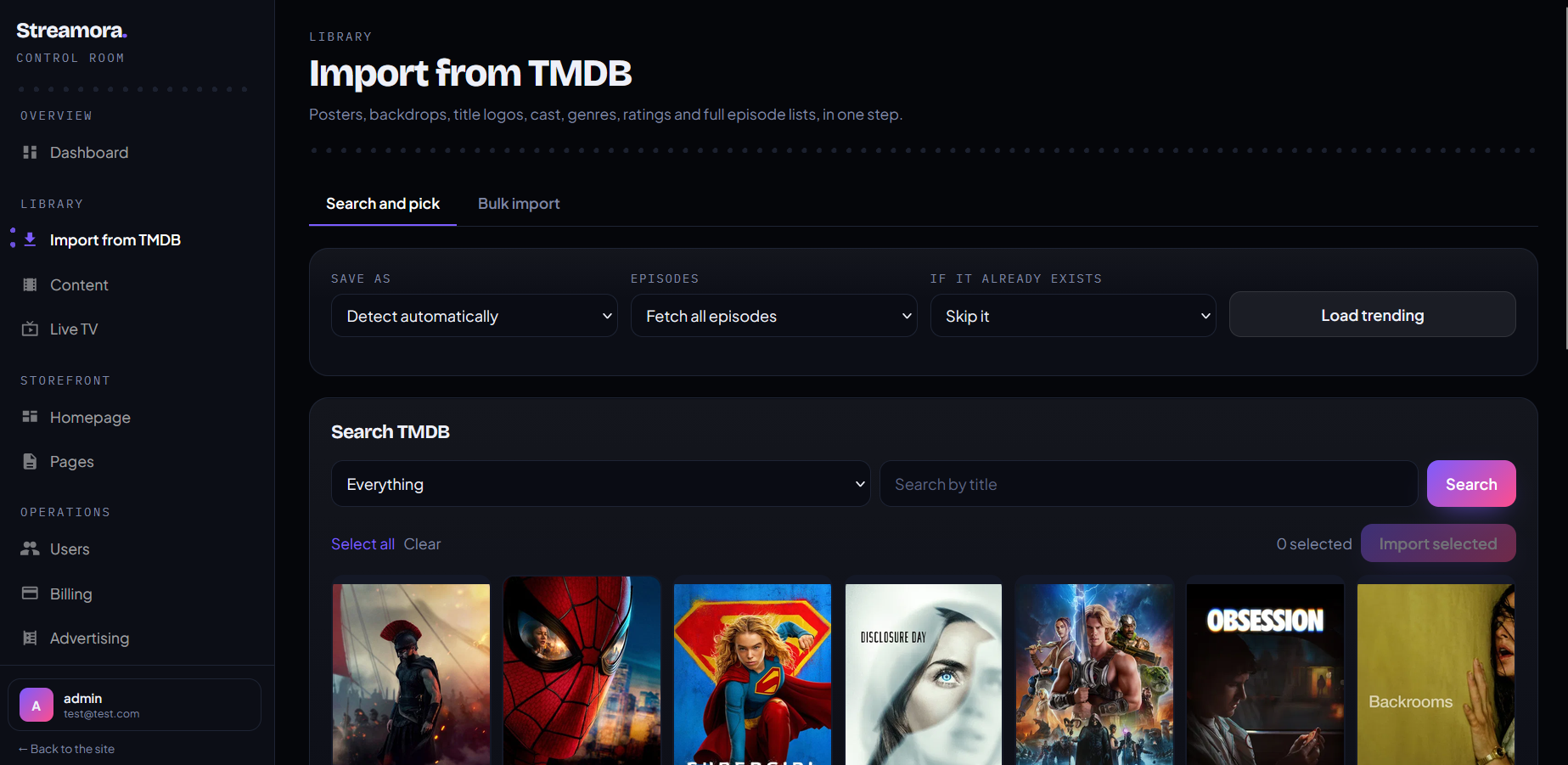Click the Pages document icon

coord(30,461)
